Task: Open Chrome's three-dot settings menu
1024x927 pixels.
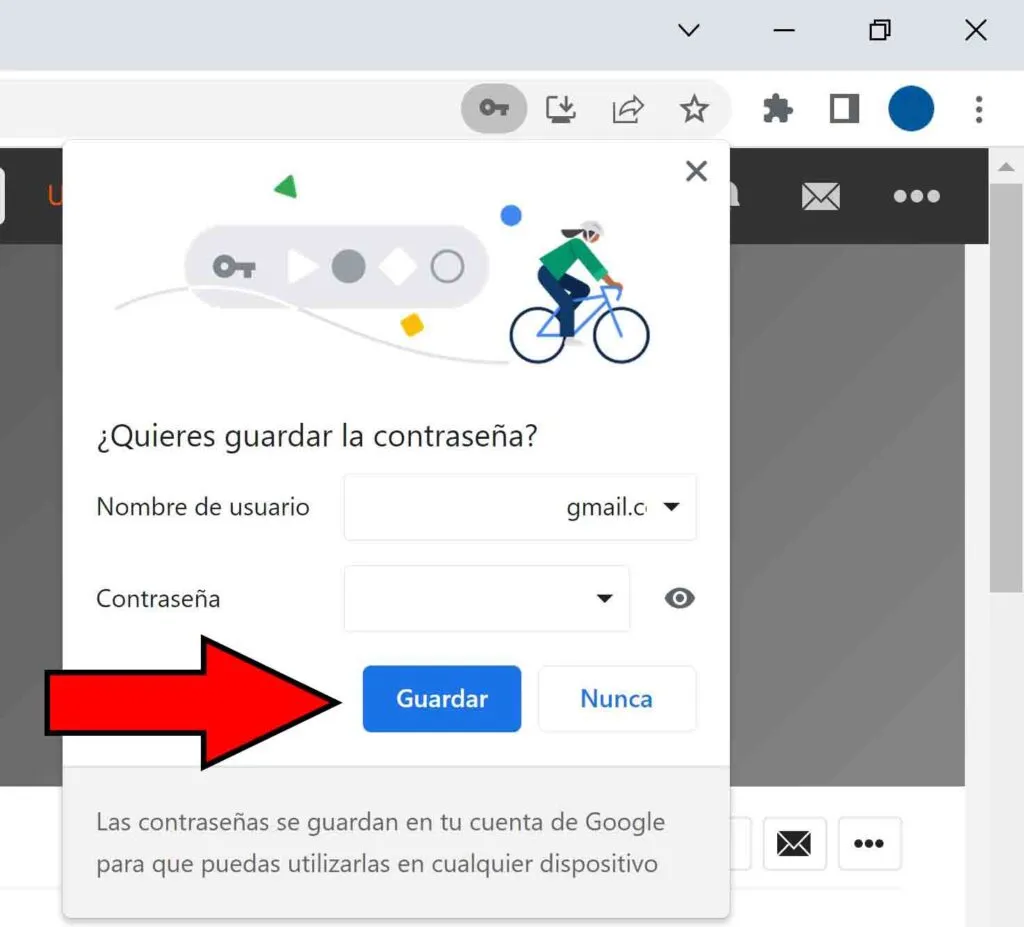Action: click(x=978, y=110)
